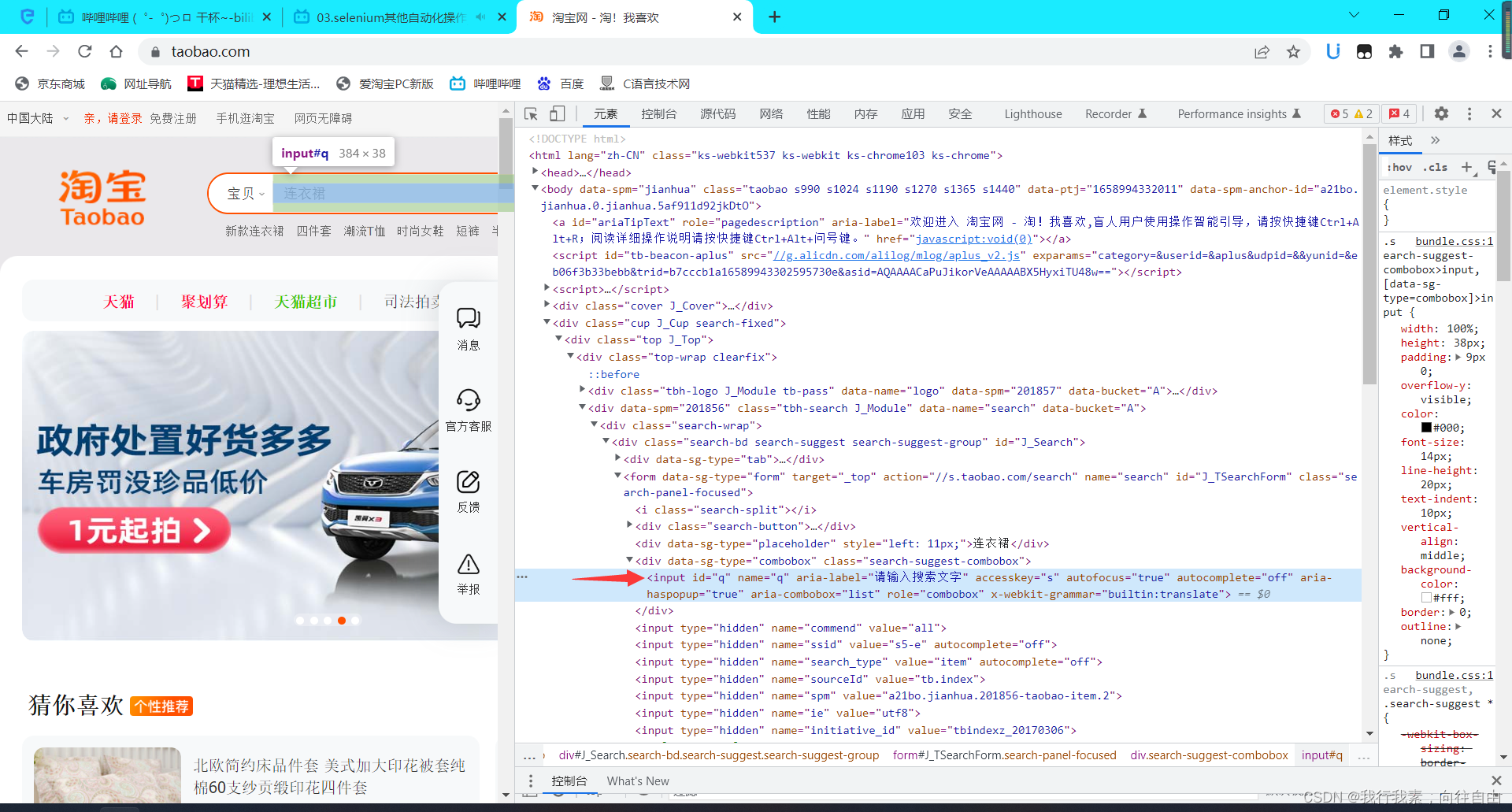1512x812 pixels.
Task: Click the 1元起拍 banner button
Action: pyautogui.click(x=134, y=530)
